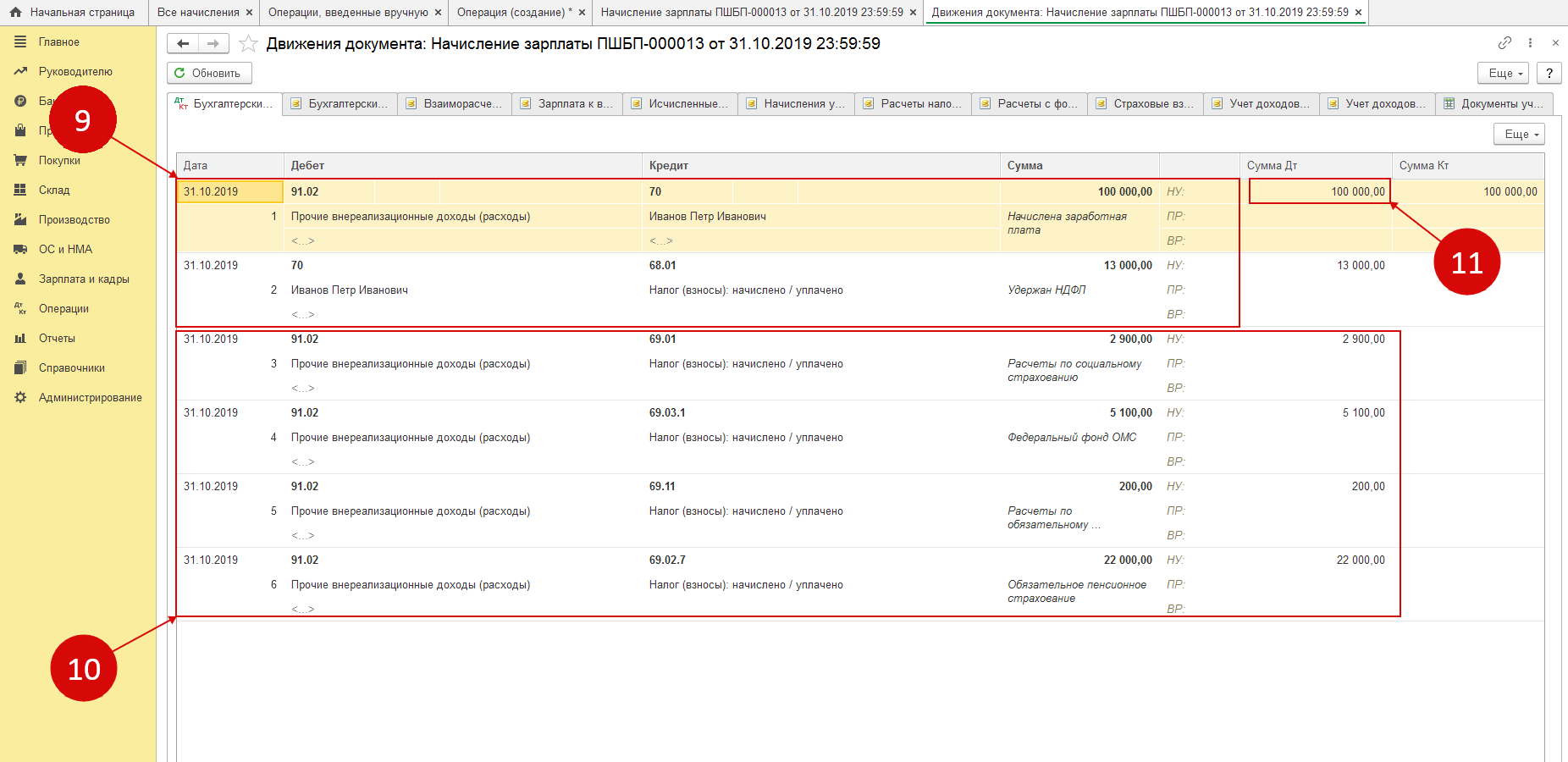Viewport: 1568px width, 762px height.
Task: Click the ОС и НМА truck icon
Action: [20, 249]
